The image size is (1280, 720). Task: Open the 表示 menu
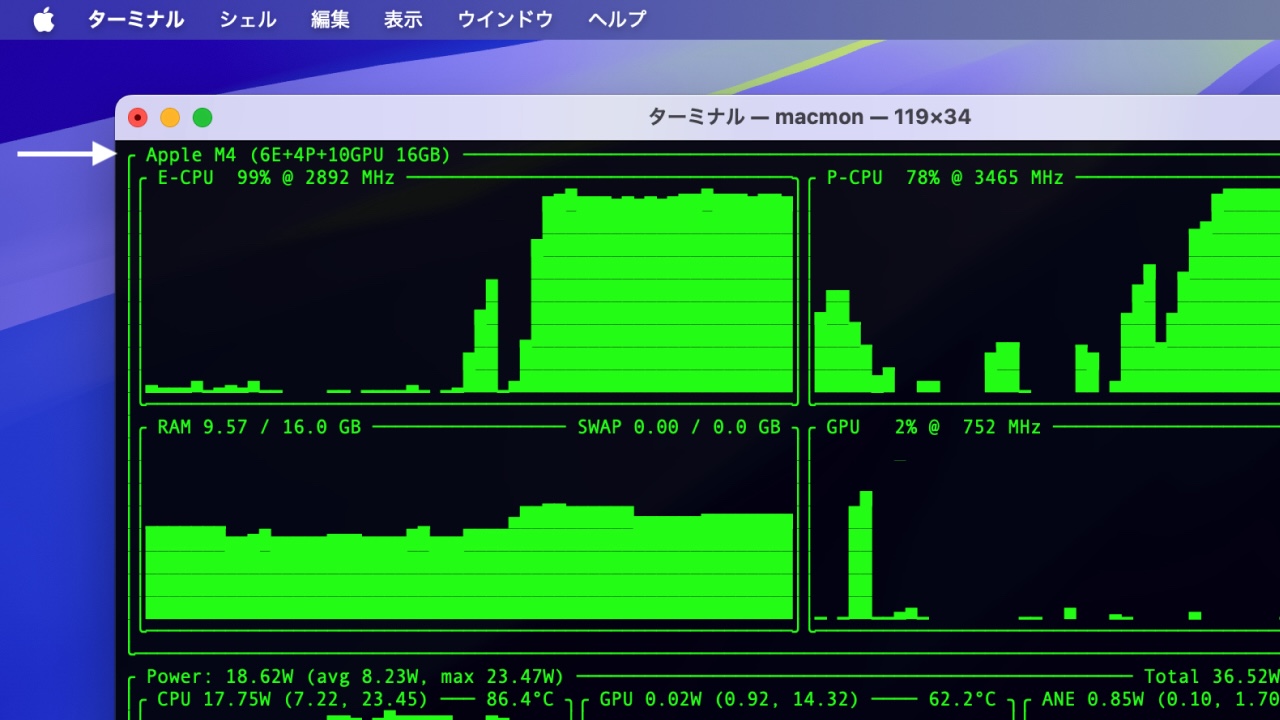point(403,19)
